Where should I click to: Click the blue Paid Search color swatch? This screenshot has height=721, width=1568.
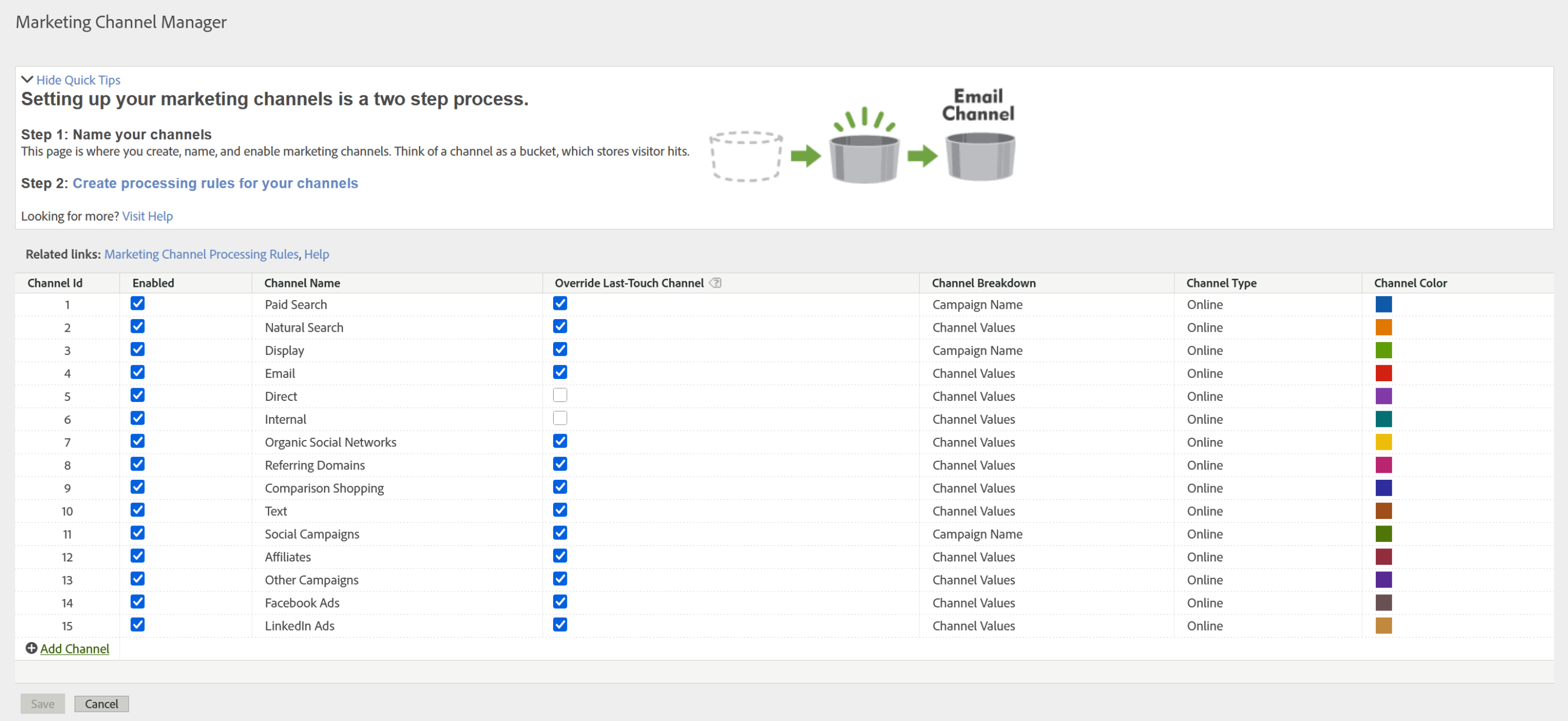(1383, 304)
